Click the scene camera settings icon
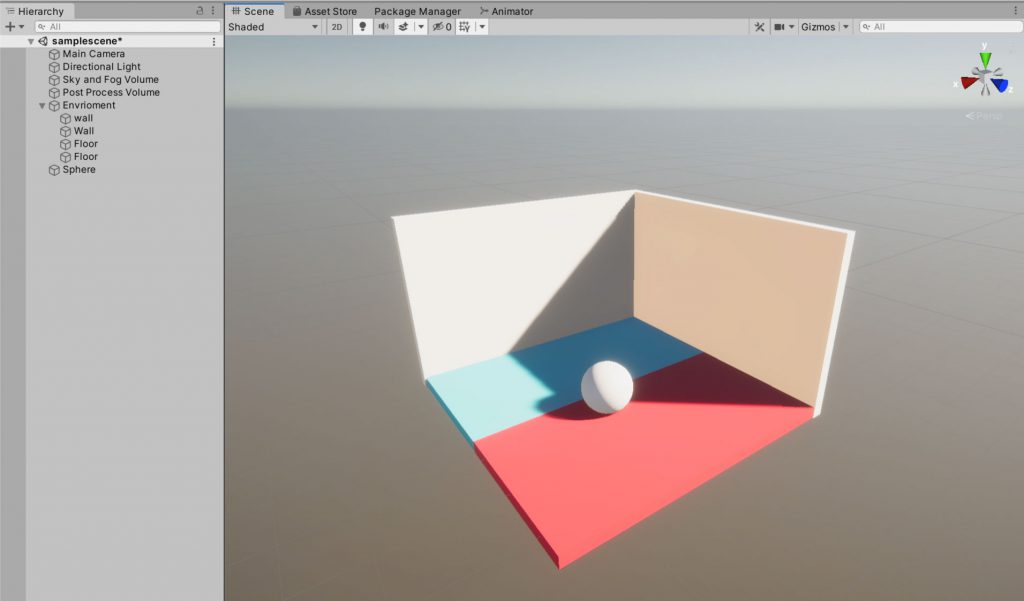Image resolution: width=1024 pixels, height=601 pixels. tap(779, 27)
